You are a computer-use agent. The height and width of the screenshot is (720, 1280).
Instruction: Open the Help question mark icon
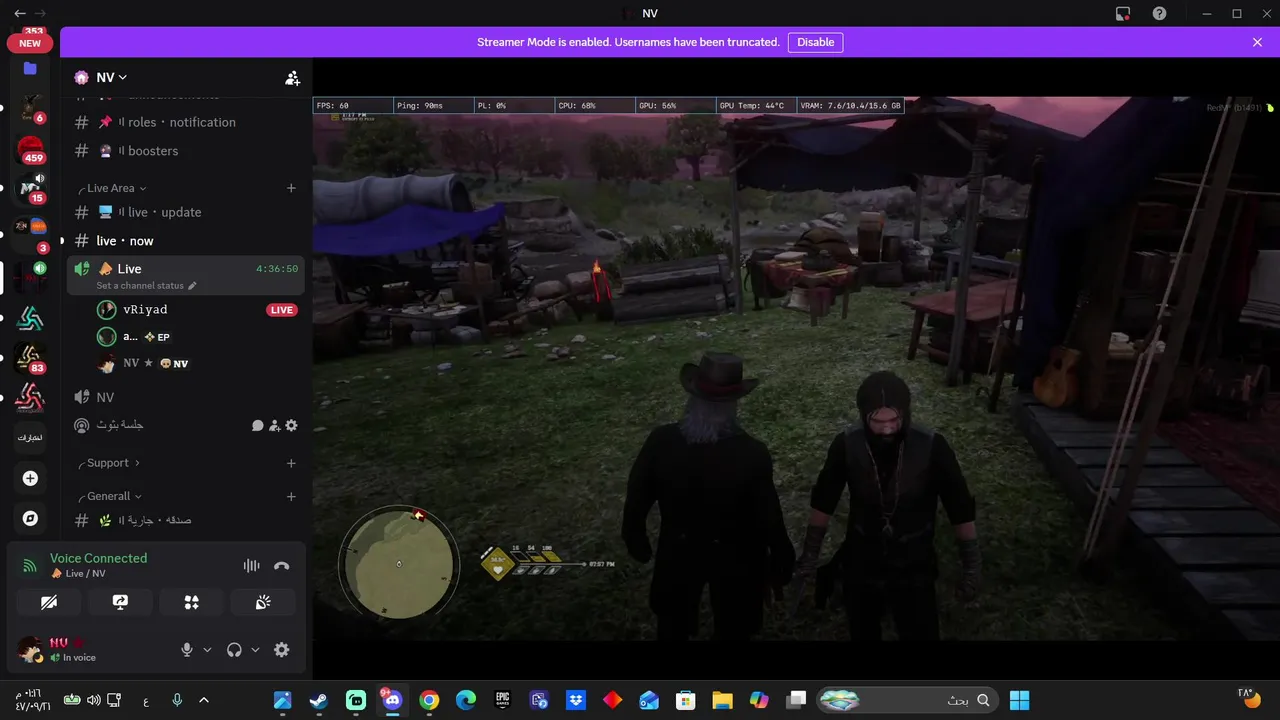point(1159,13)
